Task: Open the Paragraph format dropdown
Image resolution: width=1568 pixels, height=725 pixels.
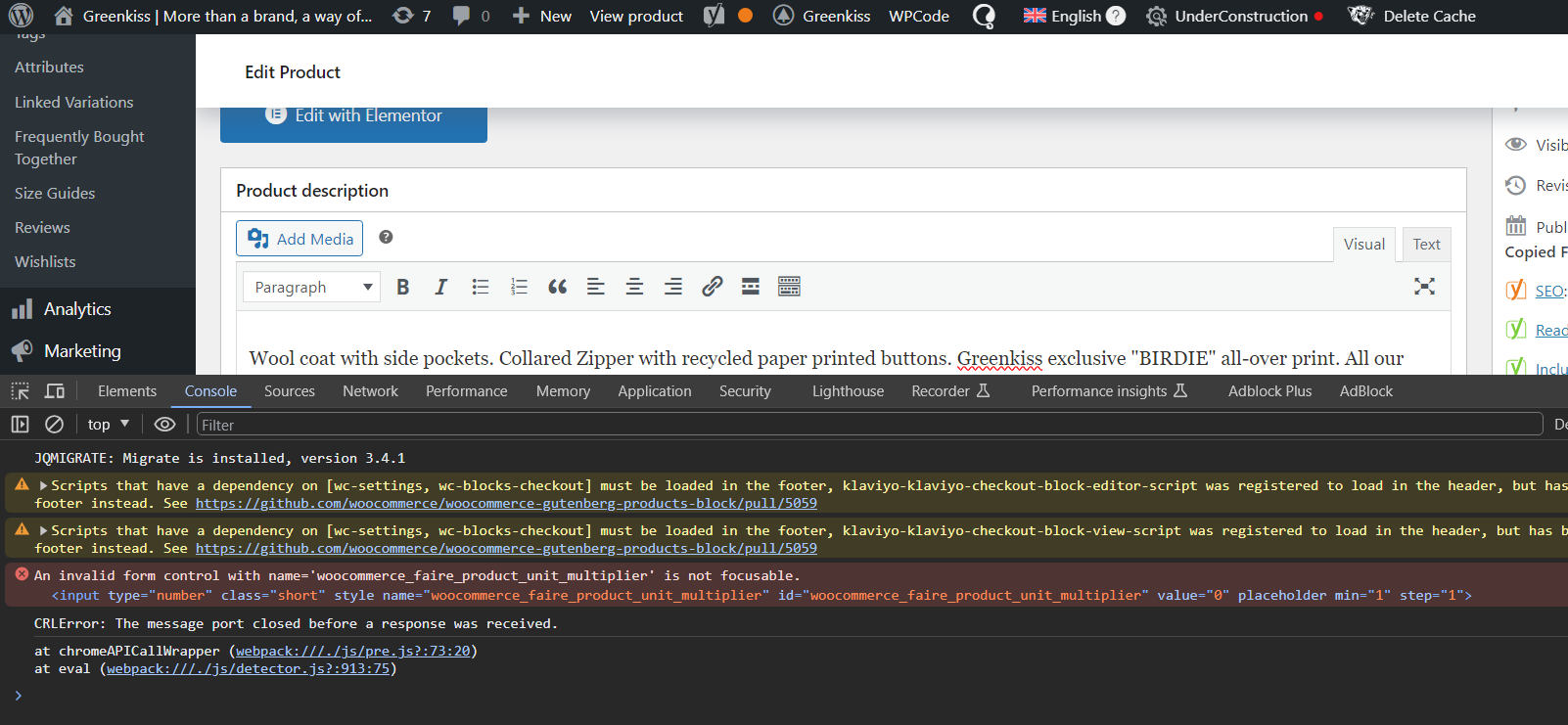Action: tap(311, 287)
